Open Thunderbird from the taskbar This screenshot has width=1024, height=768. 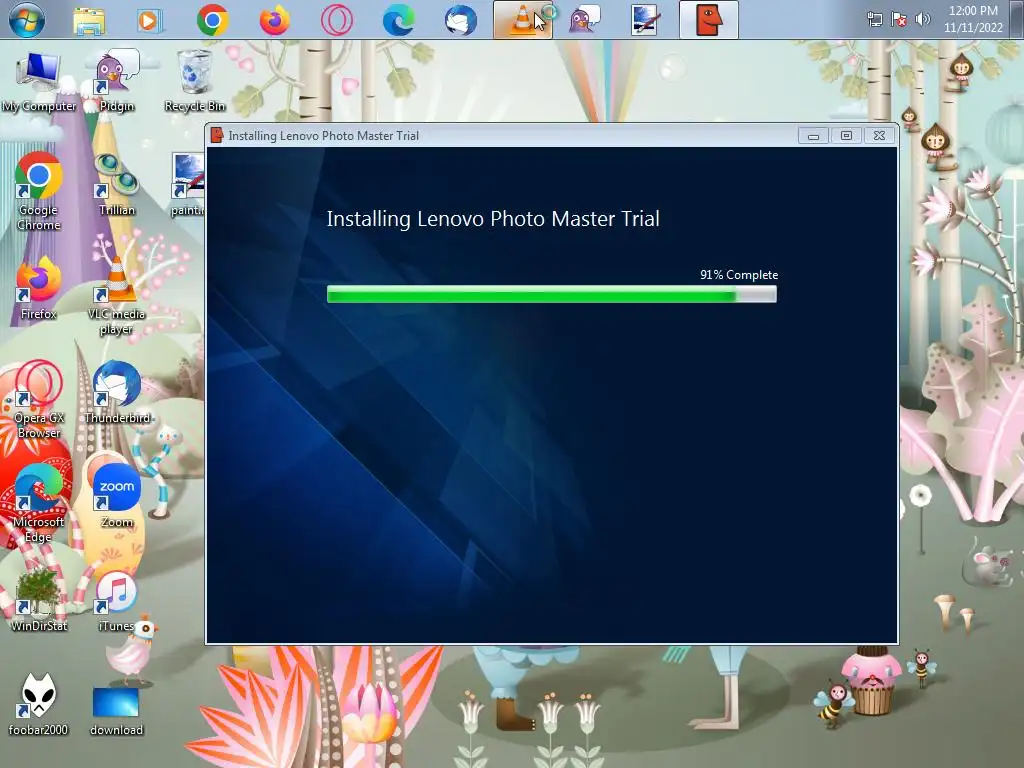[460, 20]
